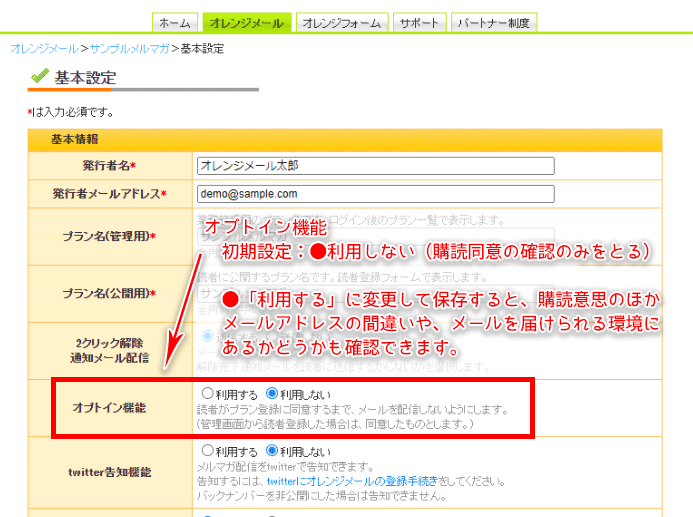Screen dimensions: 693x517
Task: Click the 2クリック解除 通知メール配信 label
Action: coord(109,350)
